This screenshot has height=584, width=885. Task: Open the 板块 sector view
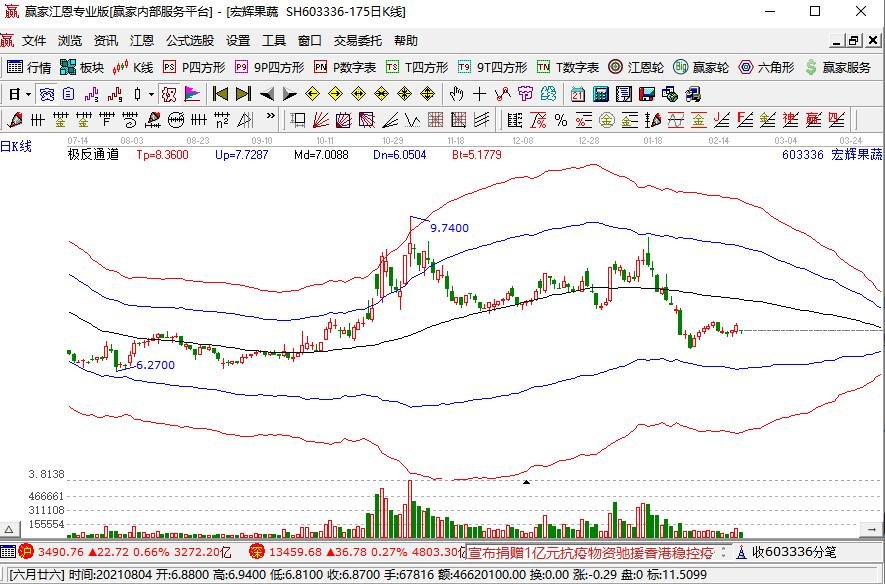pos(82,68)
